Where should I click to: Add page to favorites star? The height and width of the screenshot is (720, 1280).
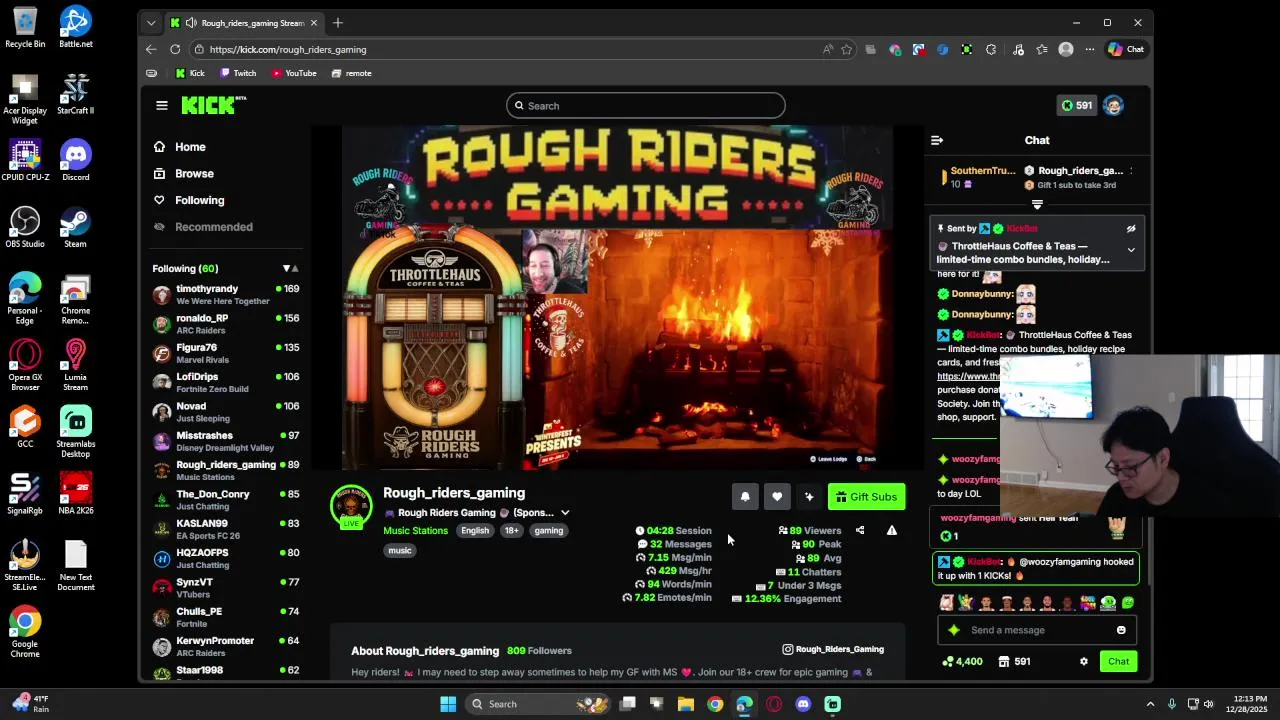coord(847,49)
